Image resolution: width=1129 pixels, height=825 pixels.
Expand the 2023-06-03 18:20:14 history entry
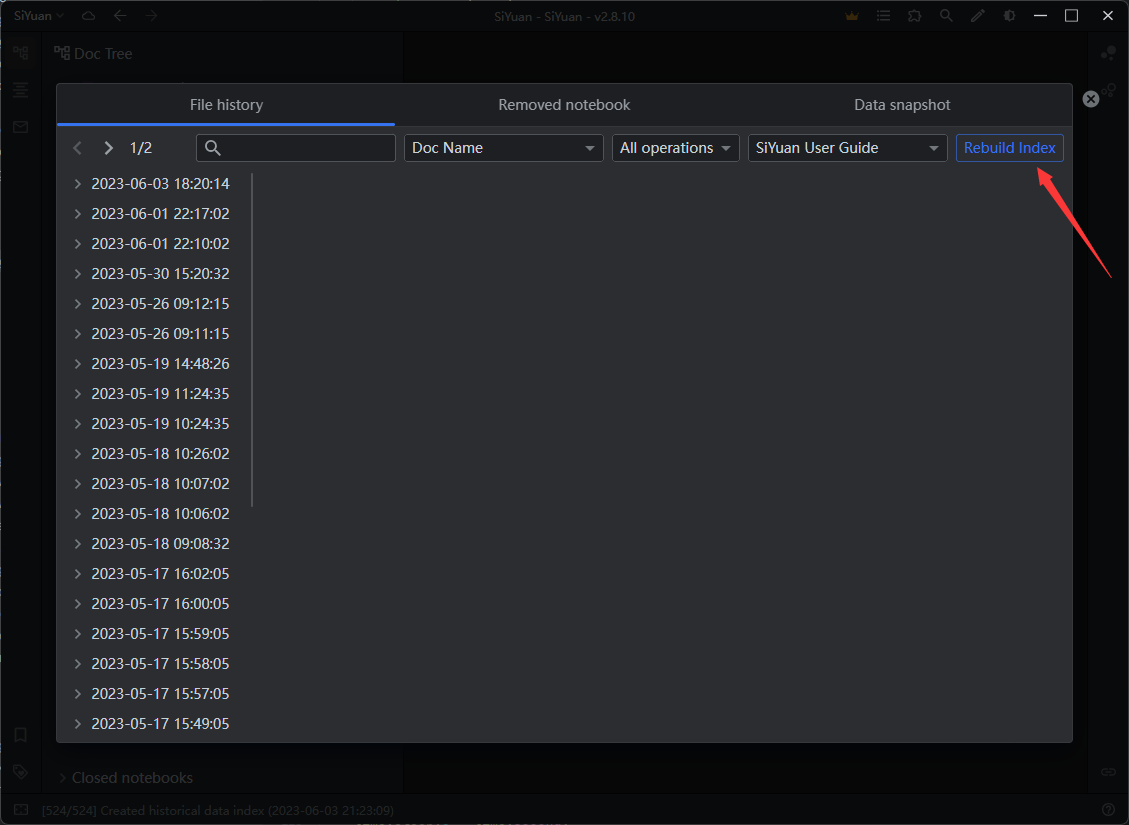point(78,184)
